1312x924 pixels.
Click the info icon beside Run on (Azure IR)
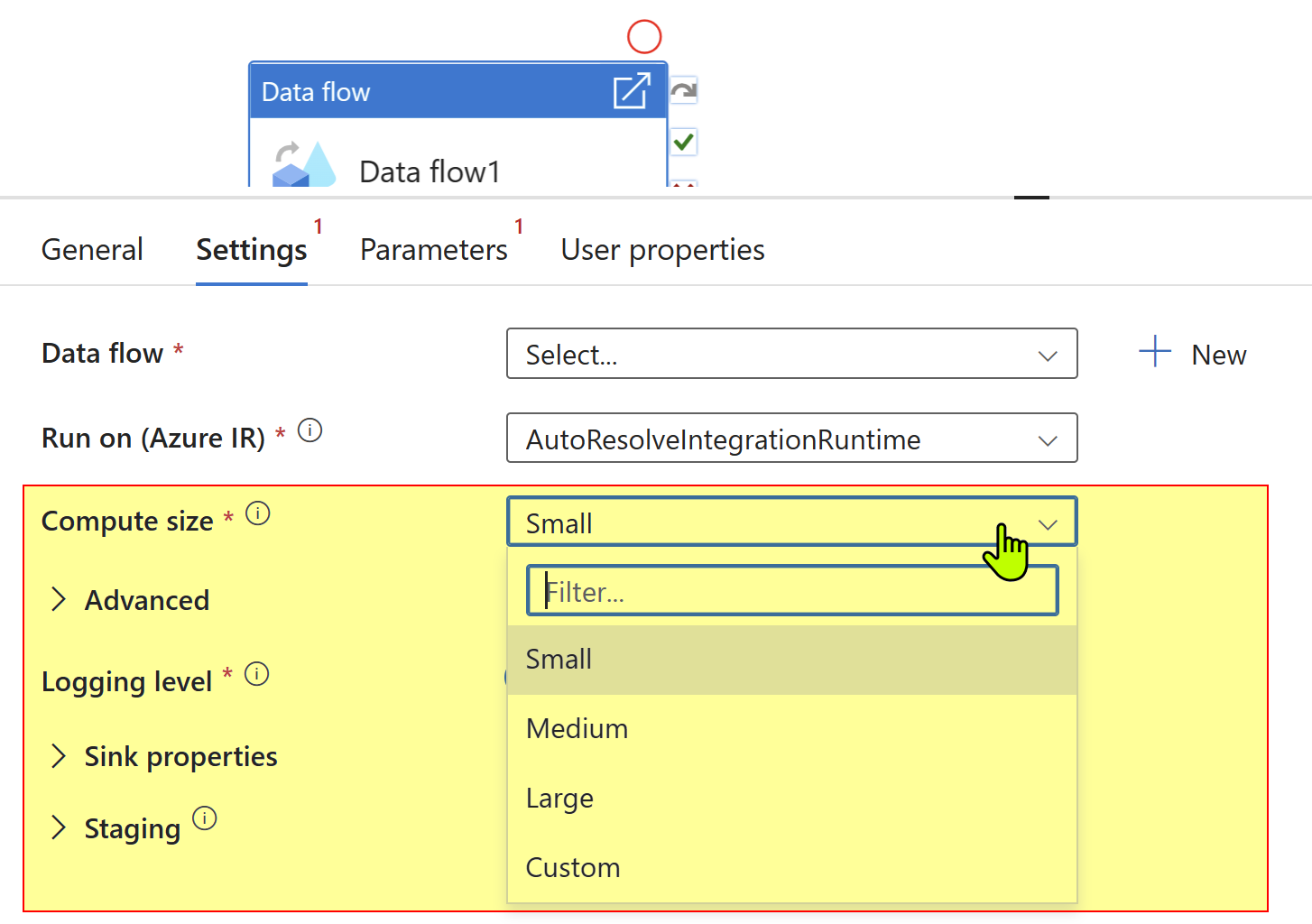310,430
